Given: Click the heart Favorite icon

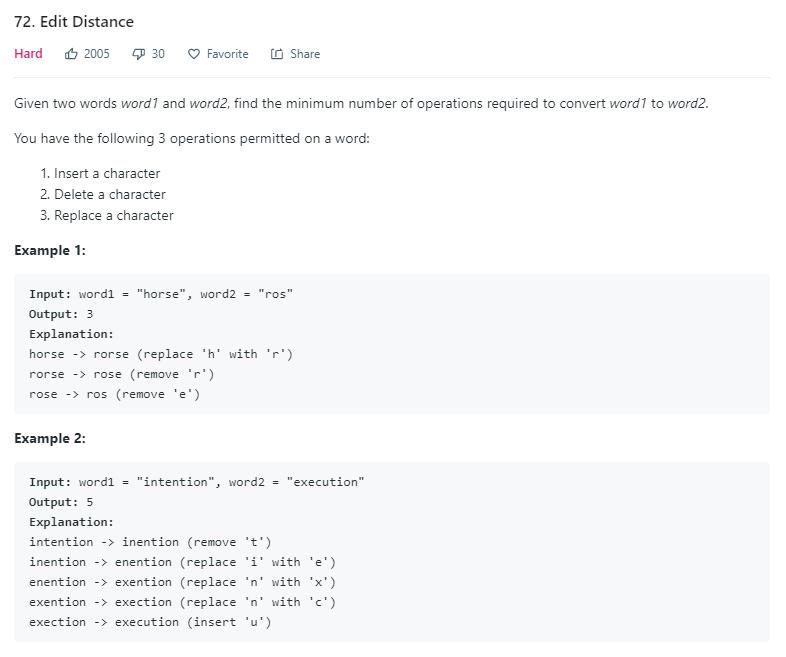Looking at the screenshot, I should pyautogui.click(x=194, y=54).
